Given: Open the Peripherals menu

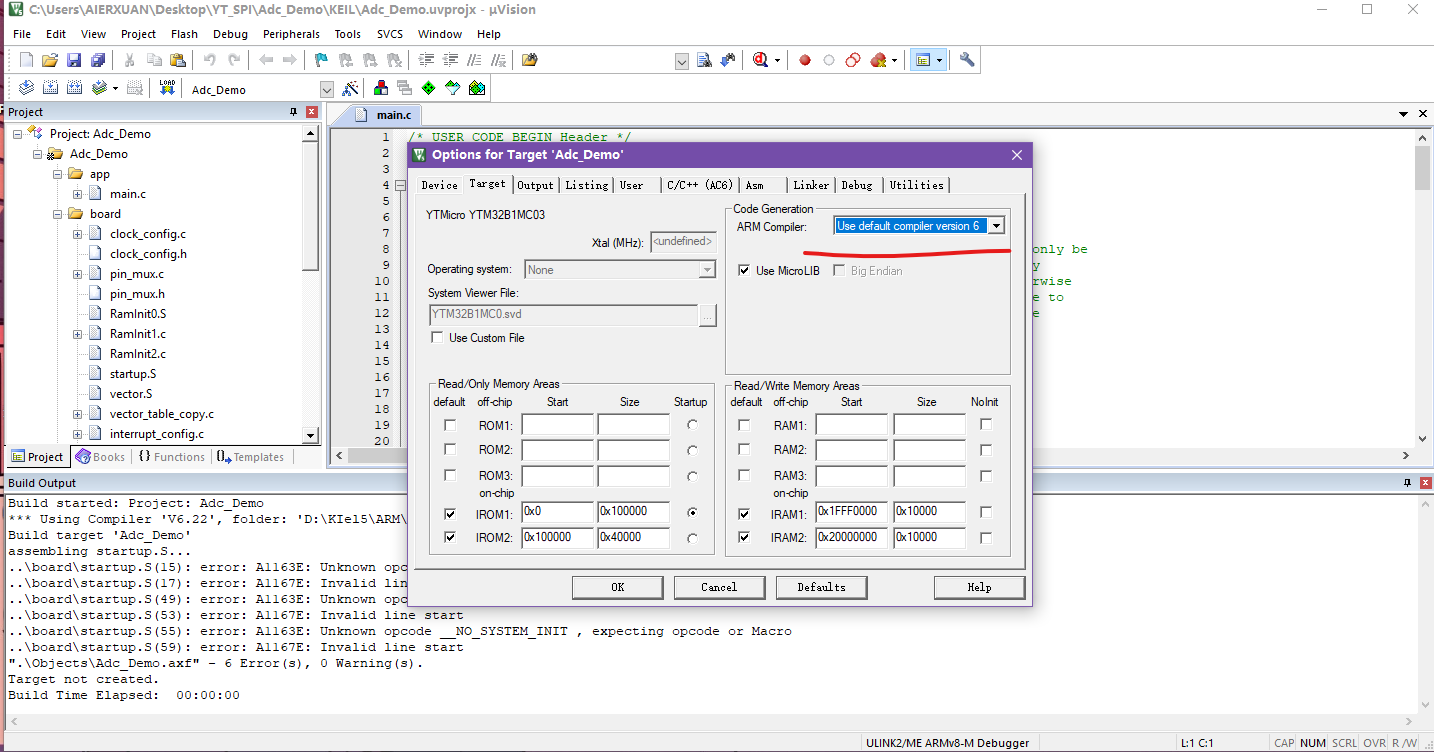Looking at the screenshot, I should point(291,34).
